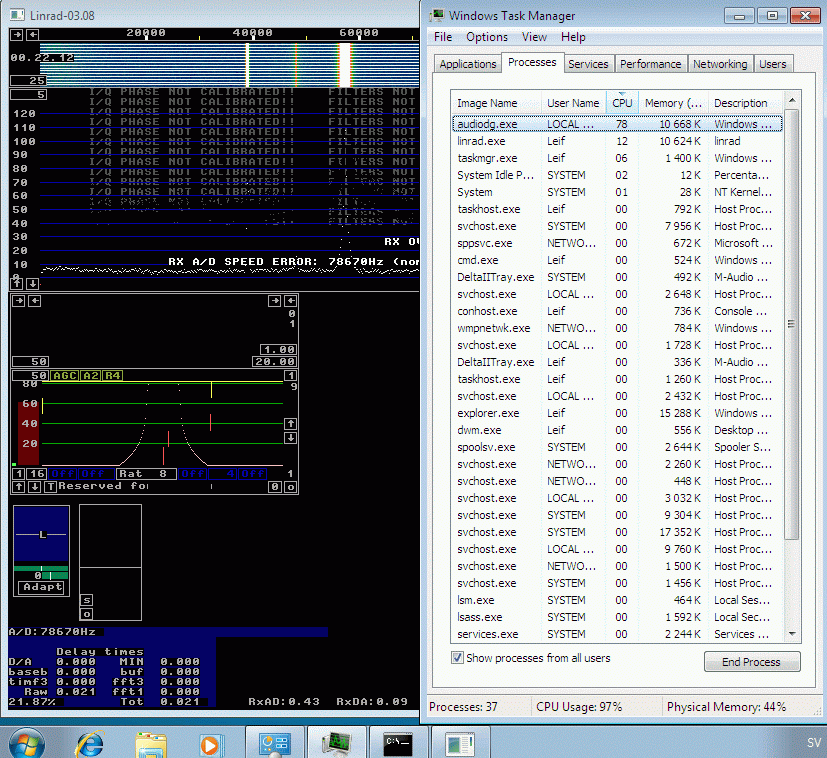
Task: Click the 1.00 value box in Linrad
Action: 278,349
